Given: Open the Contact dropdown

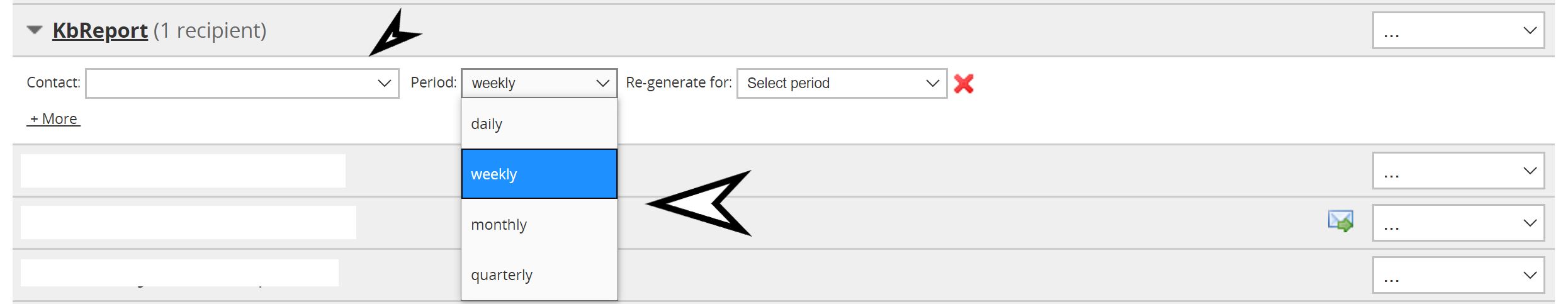Looking at the screenshot, I should [x=242, y=83].
